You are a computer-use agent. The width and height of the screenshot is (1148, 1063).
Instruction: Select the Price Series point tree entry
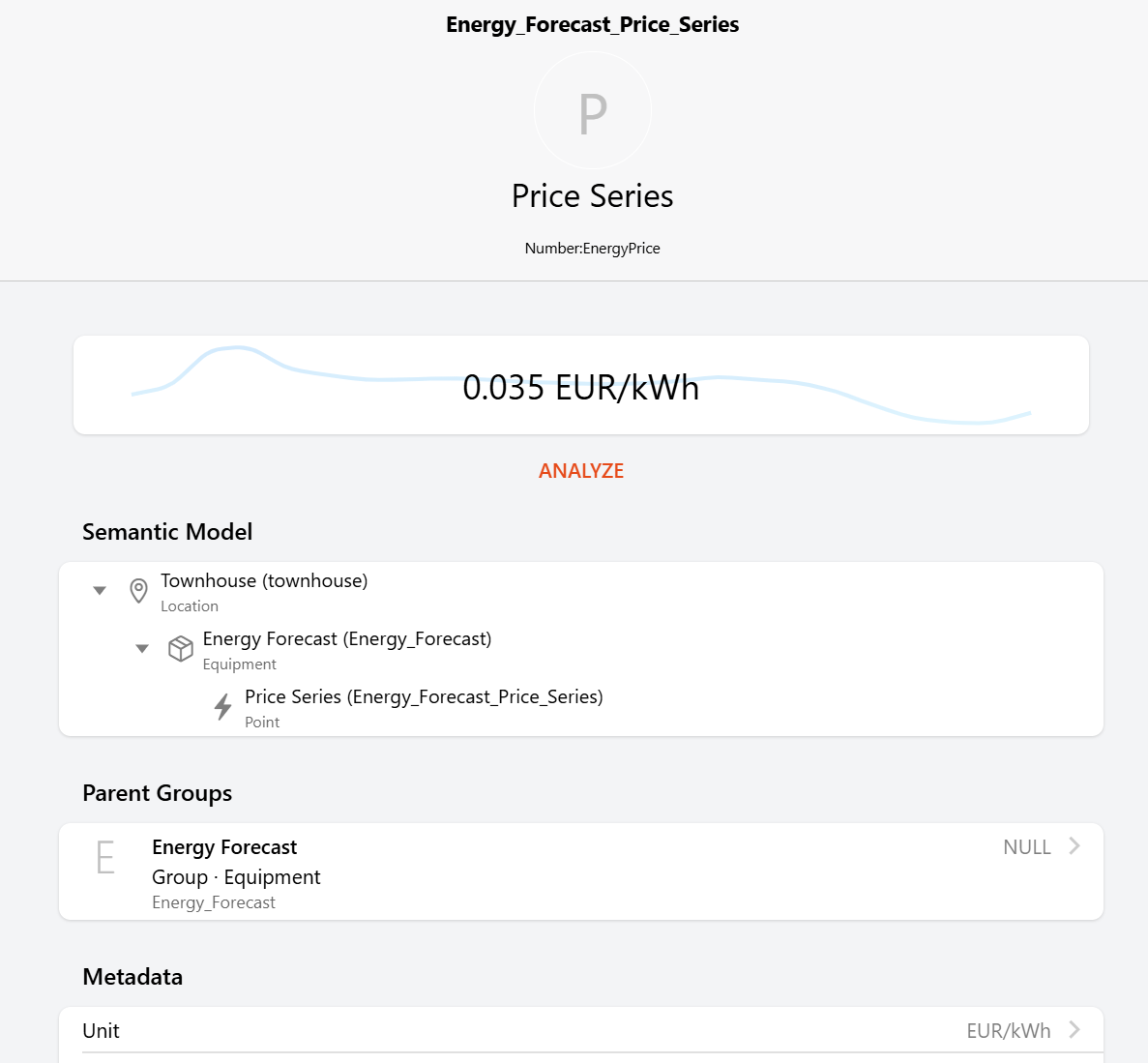click(424, 697)
